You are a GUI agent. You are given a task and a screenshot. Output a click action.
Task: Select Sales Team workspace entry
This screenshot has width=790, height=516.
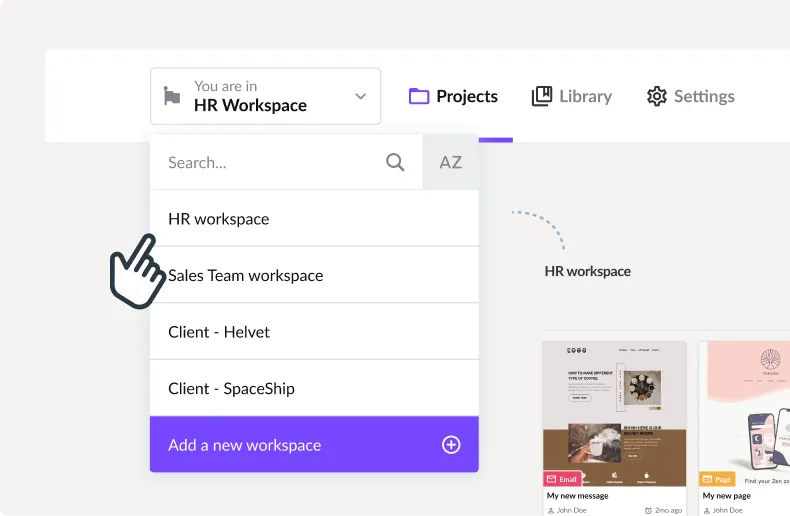coord(314,275)
